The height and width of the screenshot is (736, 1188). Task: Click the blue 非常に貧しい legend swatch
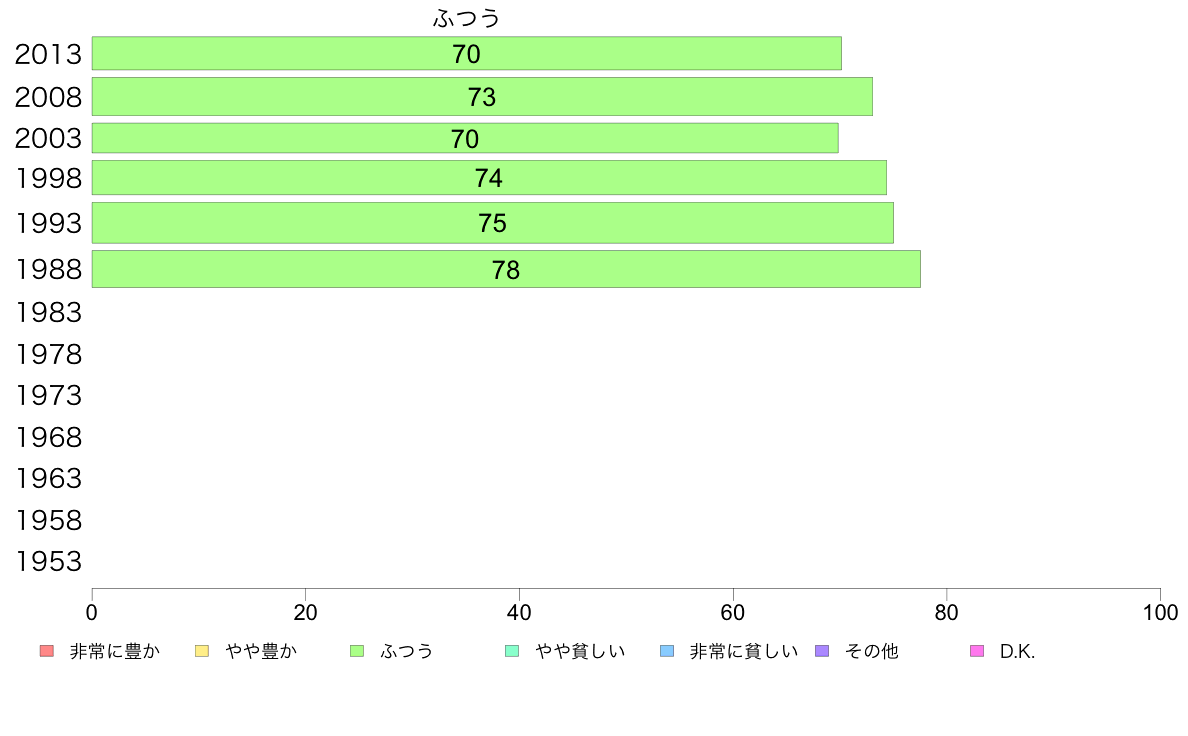click(x=667, y=651)
